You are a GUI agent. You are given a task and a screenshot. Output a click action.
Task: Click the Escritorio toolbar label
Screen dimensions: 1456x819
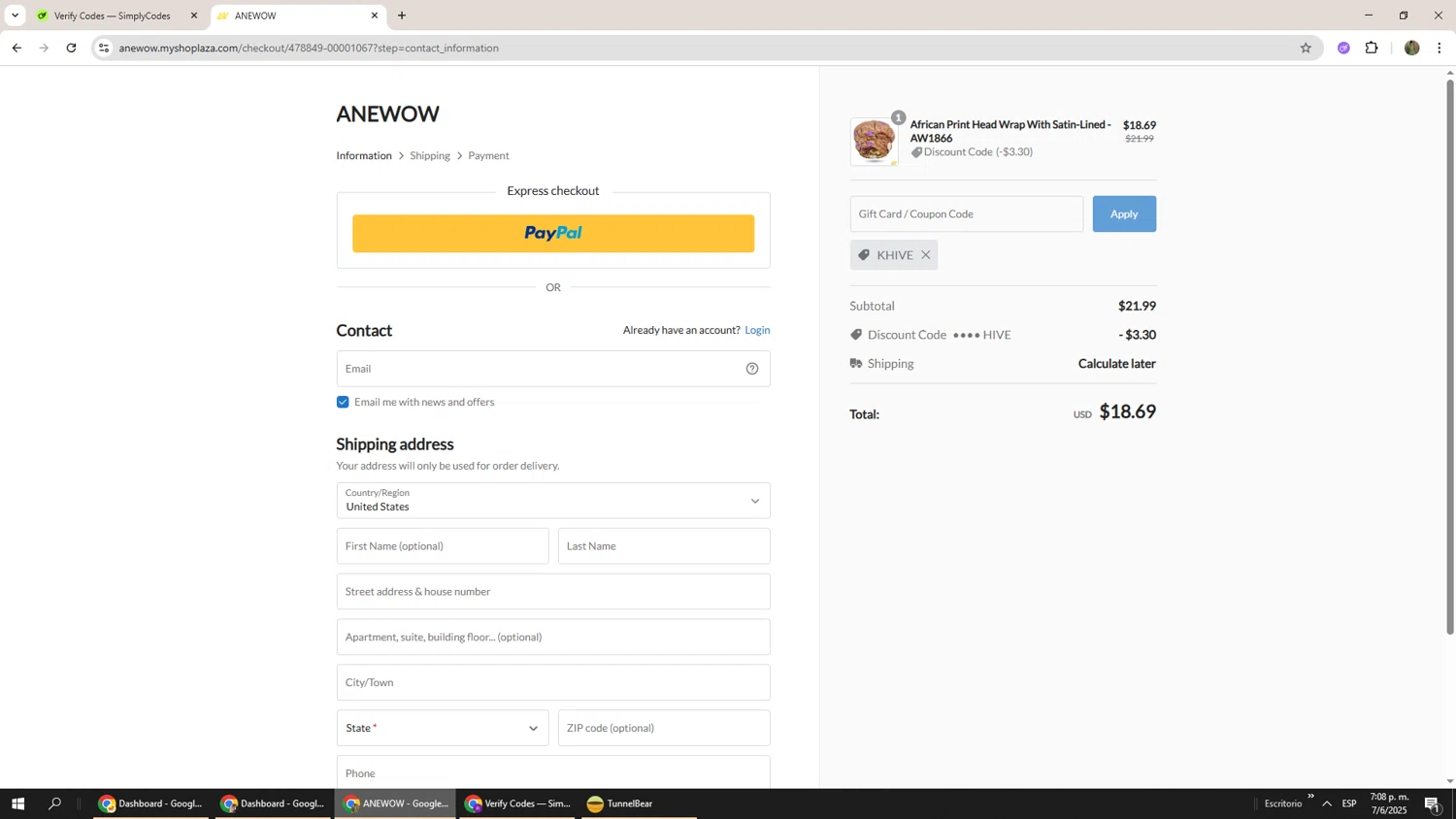click(x=1283, y=803)
